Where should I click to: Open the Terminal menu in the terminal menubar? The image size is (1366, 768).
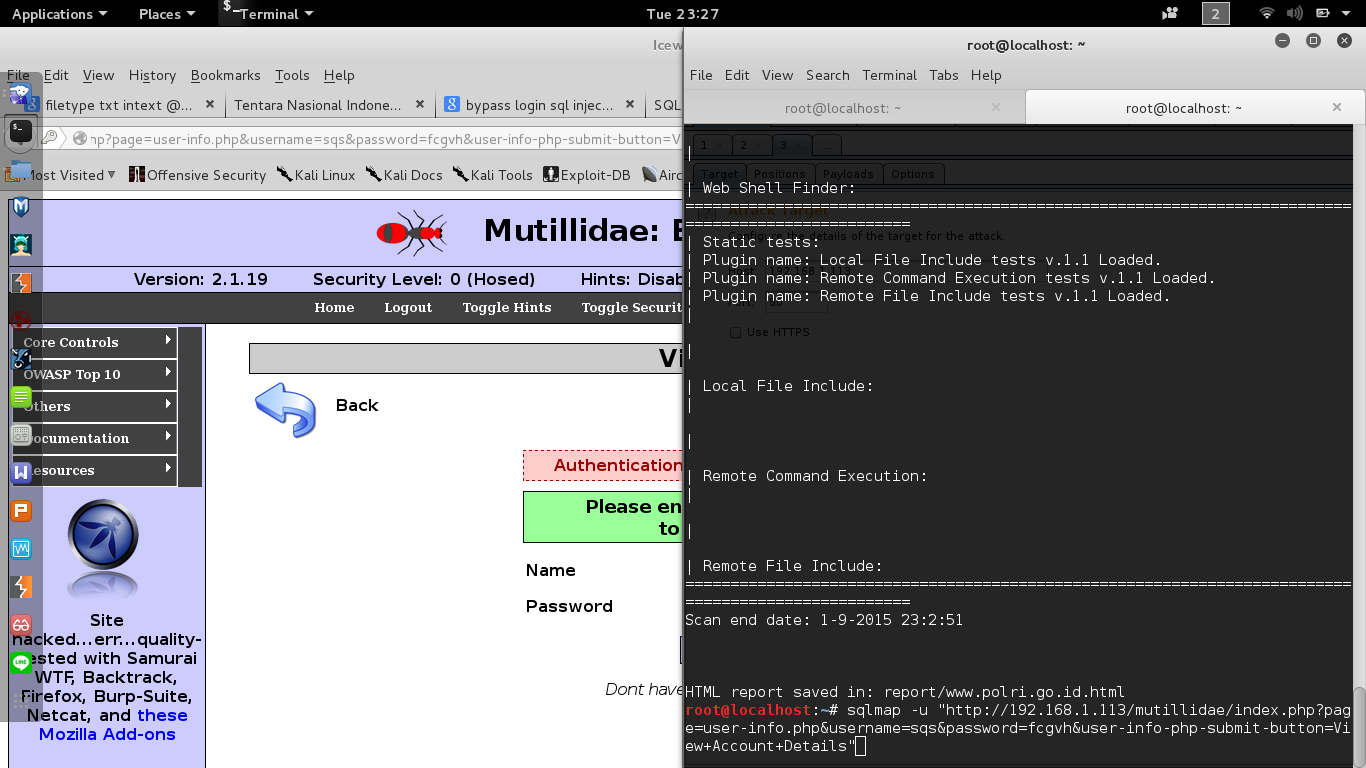pos(889,75)
